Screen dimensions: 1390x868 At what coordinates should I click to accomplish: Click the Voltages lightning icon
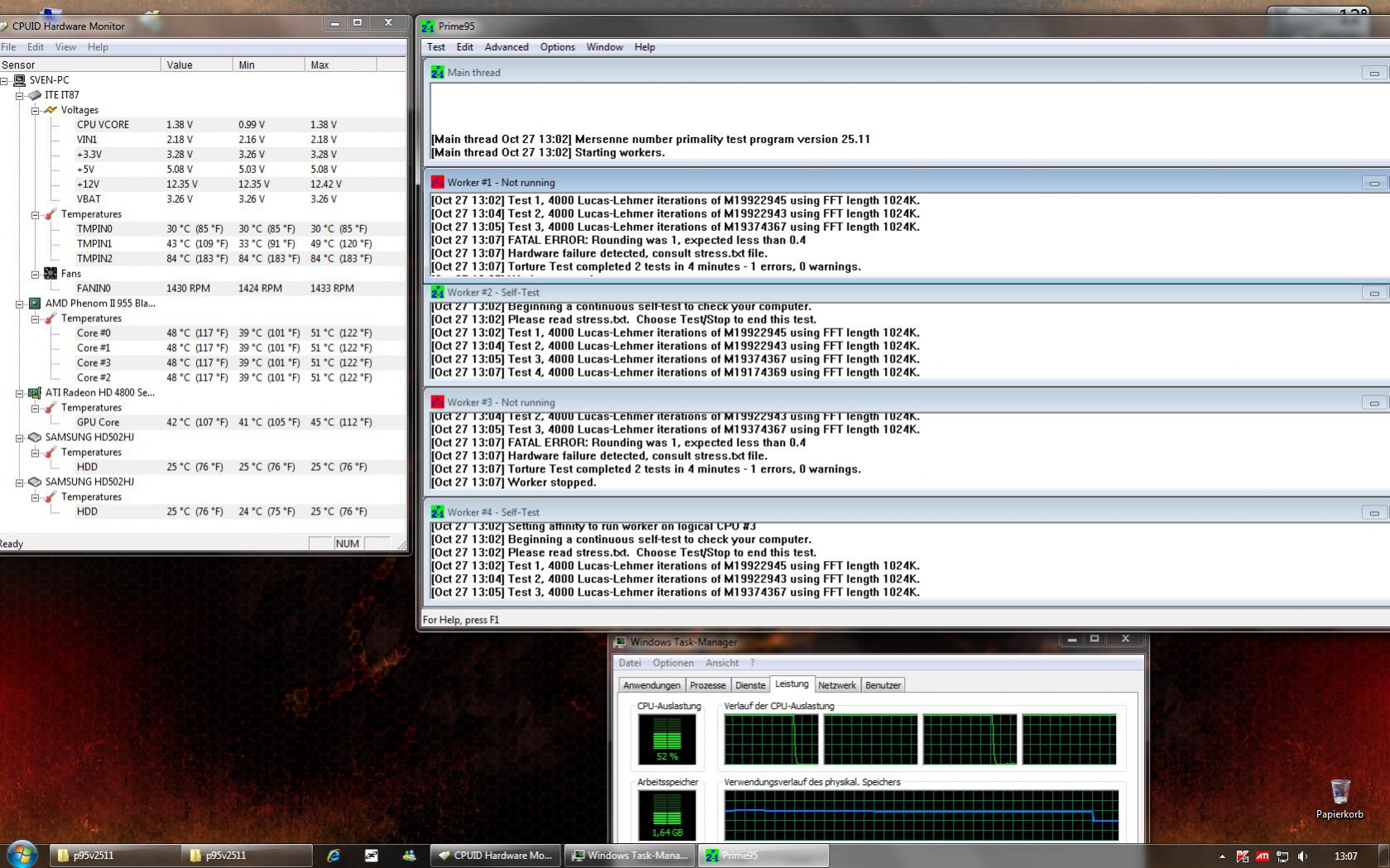(x=51, y=110)
